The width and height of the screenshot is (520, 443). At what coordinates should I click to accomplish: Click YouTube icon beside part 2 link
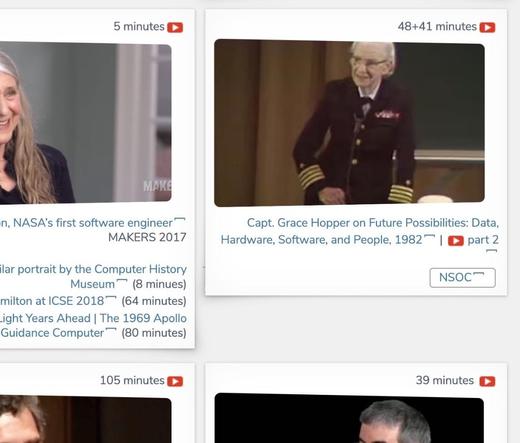pos(456,241)
